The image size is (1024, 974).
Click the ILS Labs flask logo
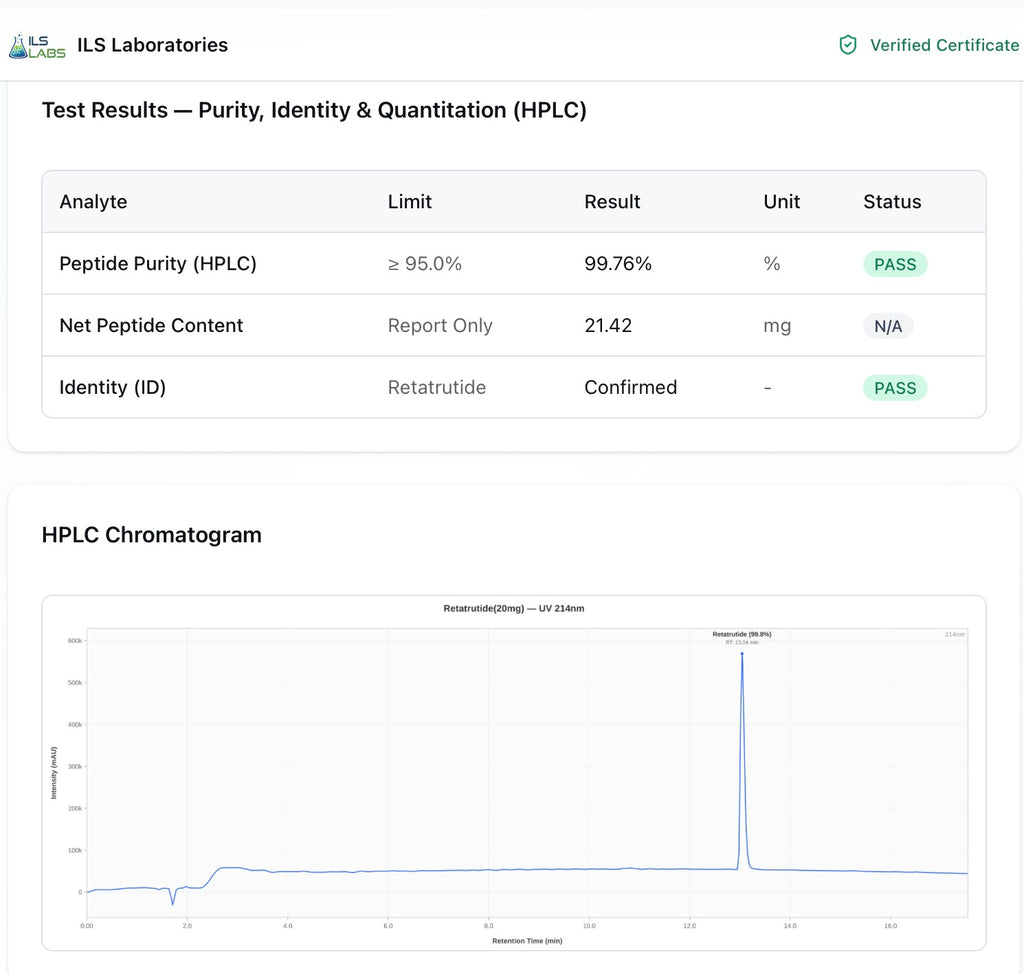(x=37, y=46)
